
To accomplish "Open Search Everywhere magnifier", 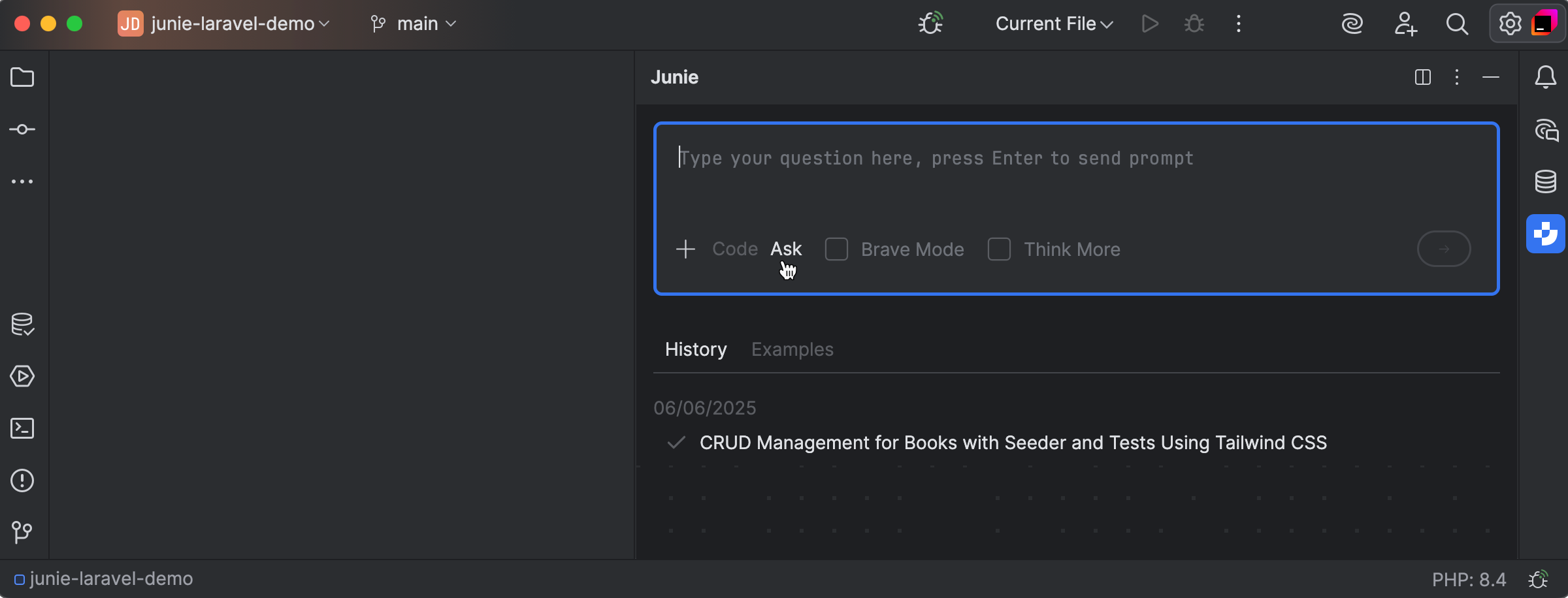I will [1457, 24].
